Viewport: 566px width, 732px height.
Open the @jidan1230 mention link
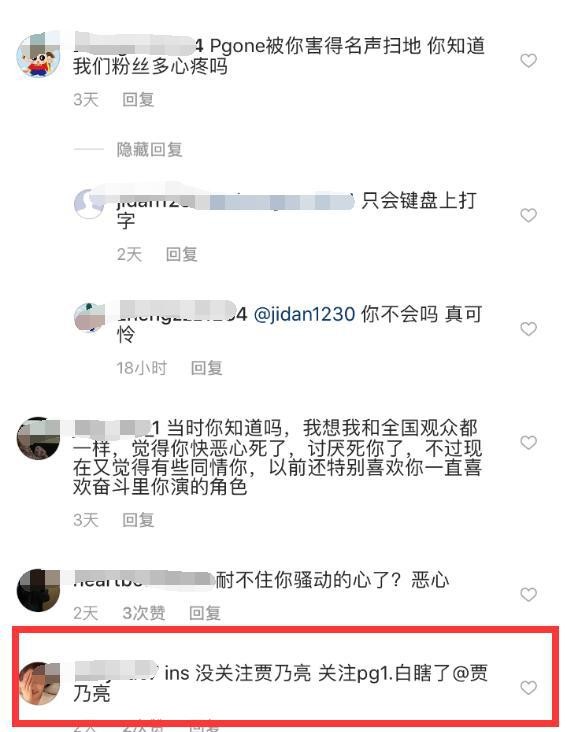pyautogui.click(x=304, y=314)
